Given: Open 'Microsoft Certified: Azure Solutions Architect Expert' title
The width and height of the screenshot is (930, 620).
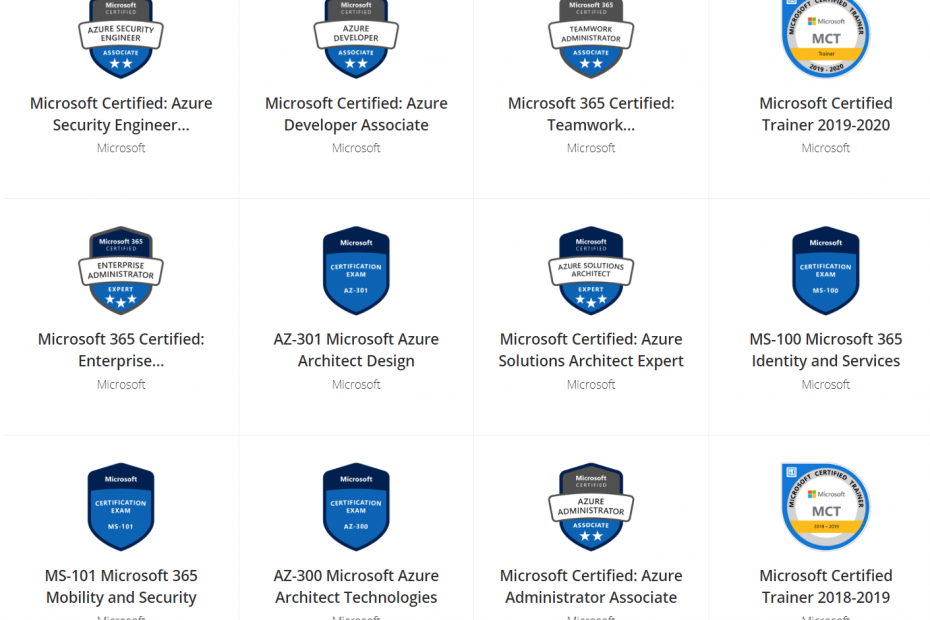Looking at the screenshot, I should click(x=591, y=350).
